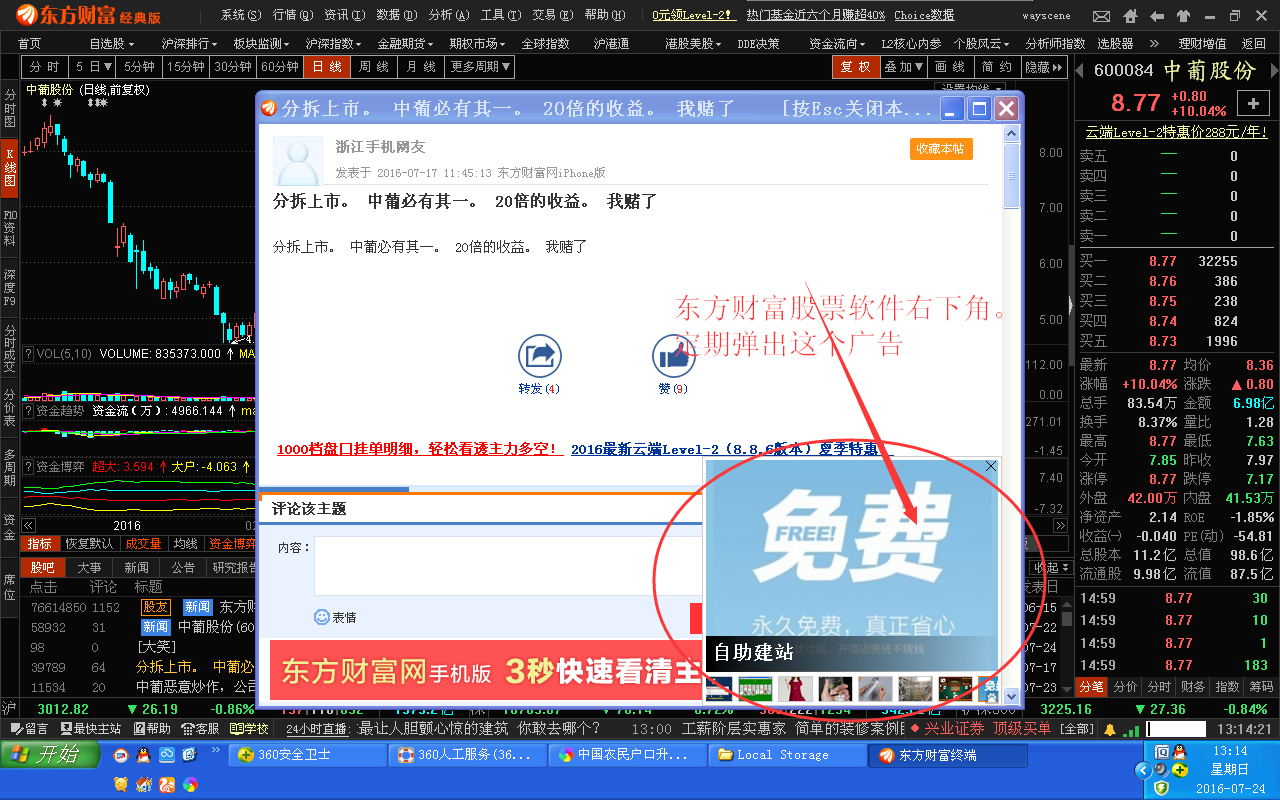Open 分时成交 in left sidebar
Image resolution: width=1280 pixels, height=800 pixels.
(10, 347)
